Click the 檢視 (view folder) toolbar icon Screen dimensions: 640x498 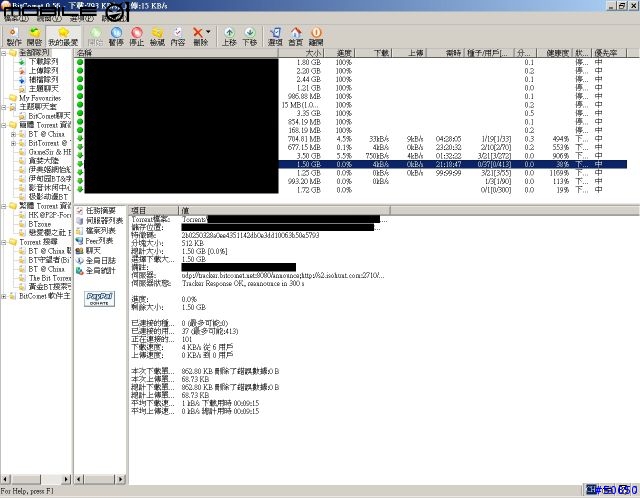[157, 36]
